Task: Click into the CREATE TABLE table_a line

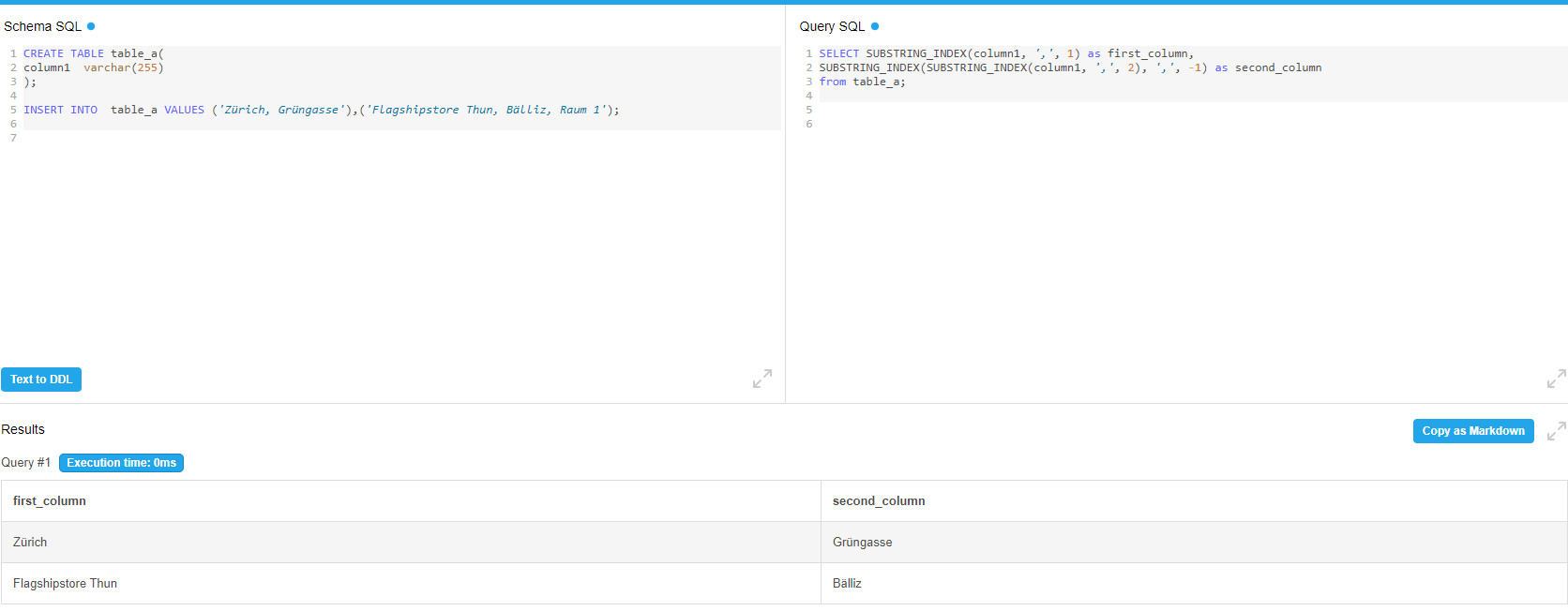Action: (94, 53)
